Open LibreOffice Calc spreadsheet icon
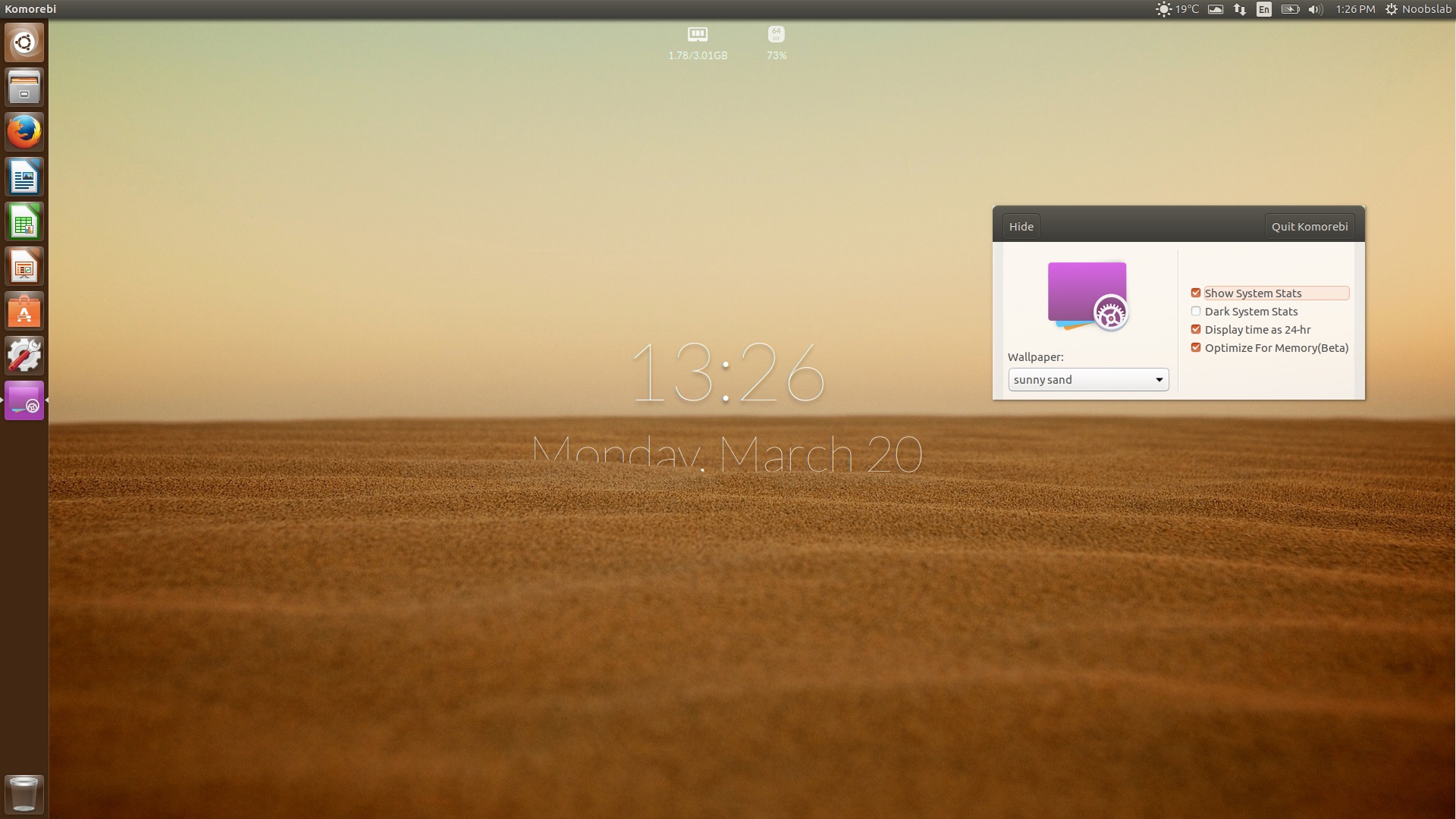The image size is (1456, 819). coord(24,222)
